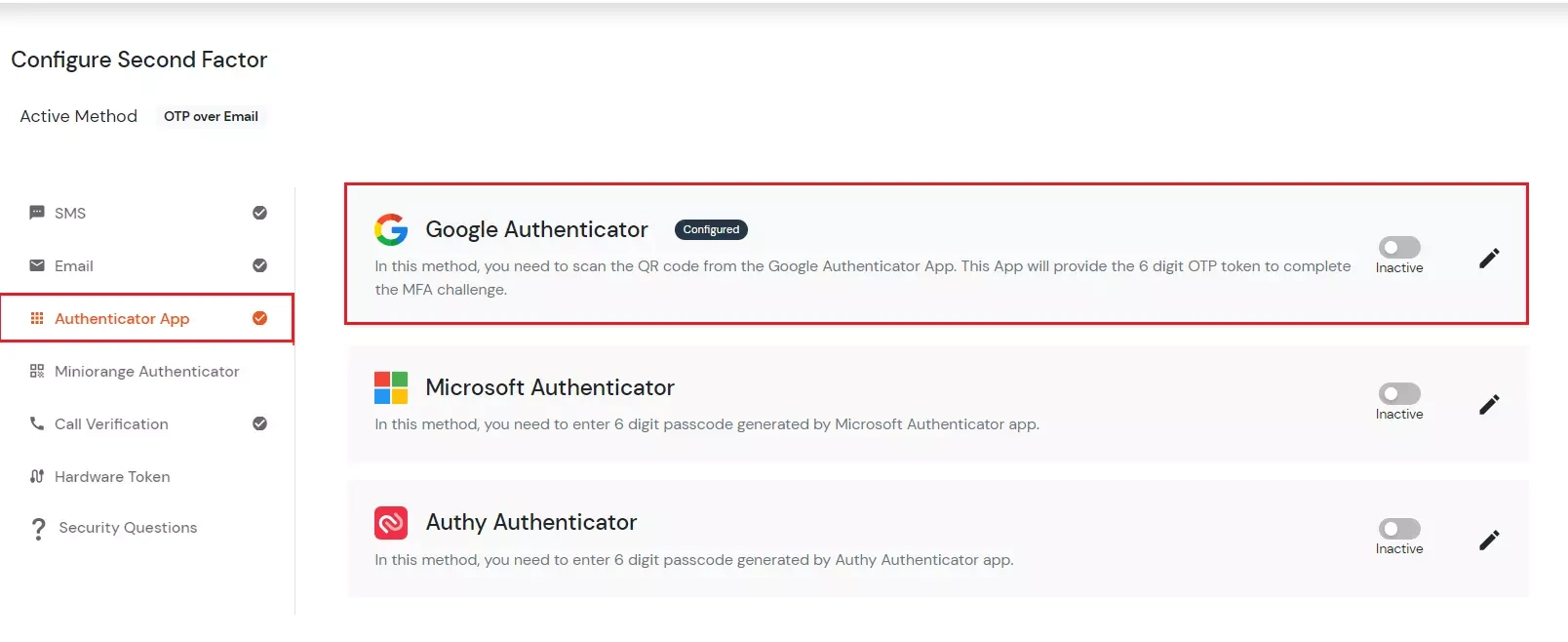The width and height of the screenshot is (1568, 642).
Task: Activate the Microsoft Authenticator toggle
Action: click(1399, 394)
